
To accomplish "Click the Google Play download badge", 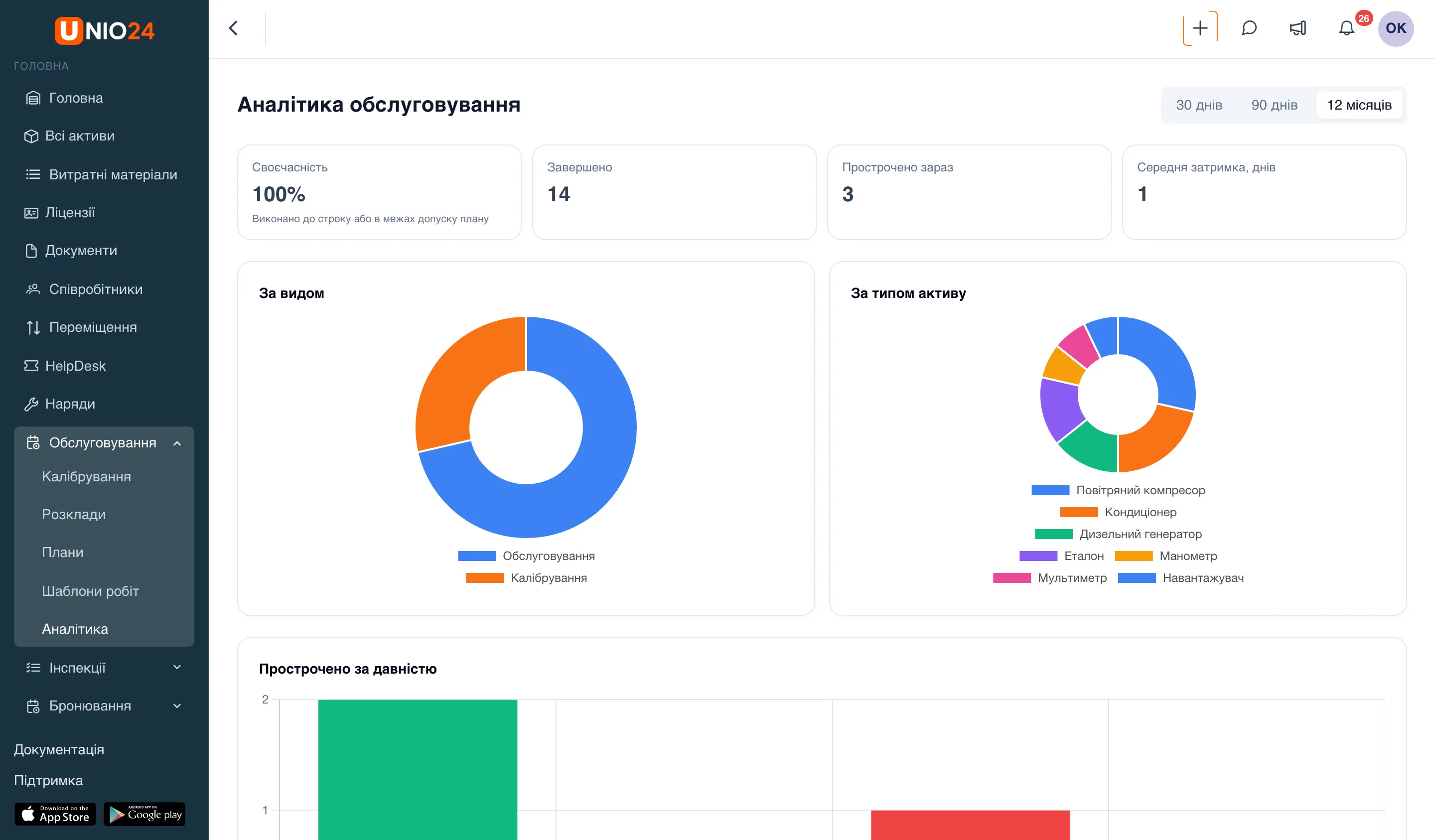I will tap(144, 814).
